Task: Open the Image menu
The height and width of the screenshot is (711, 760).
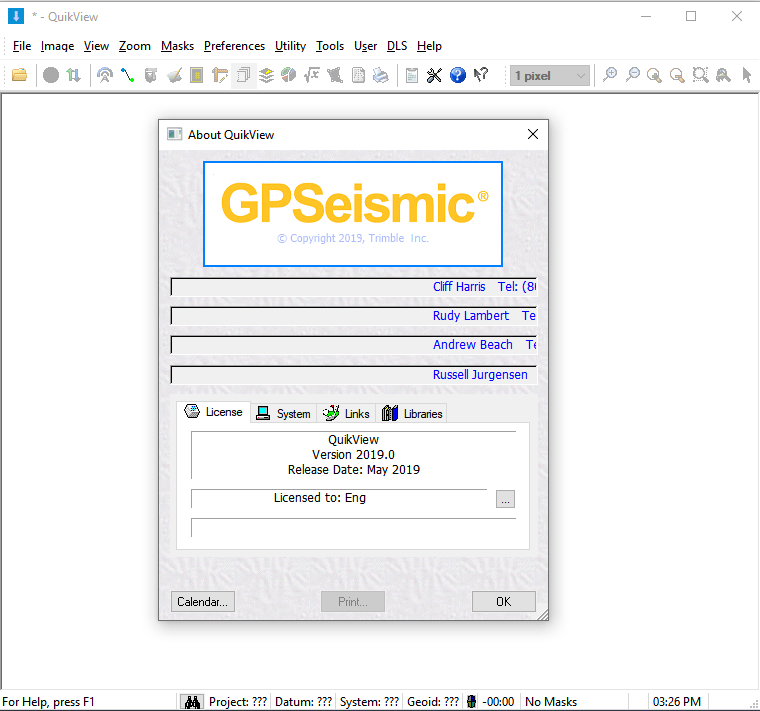Action: coord(57,46)
